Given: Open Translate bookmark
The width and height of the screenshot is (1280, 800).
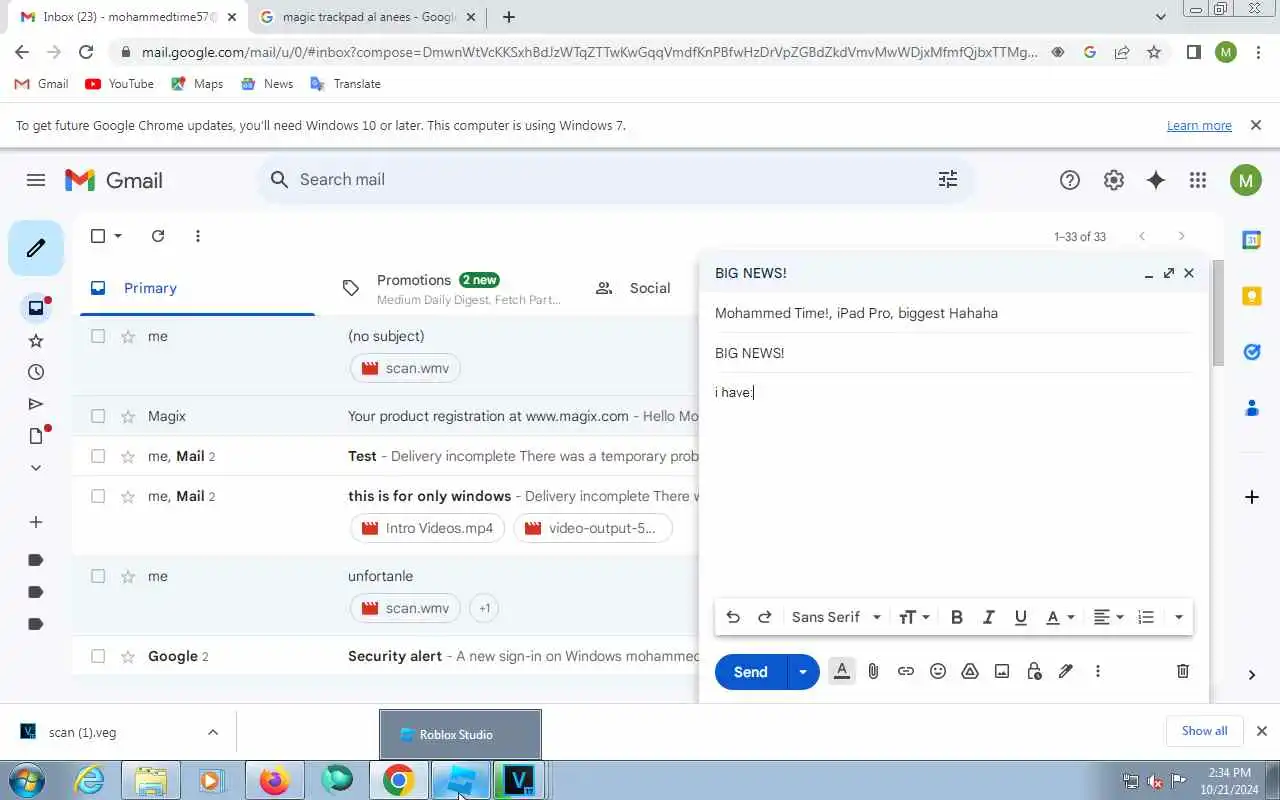Looking at the screenshot, I should (x=346, y=84).
